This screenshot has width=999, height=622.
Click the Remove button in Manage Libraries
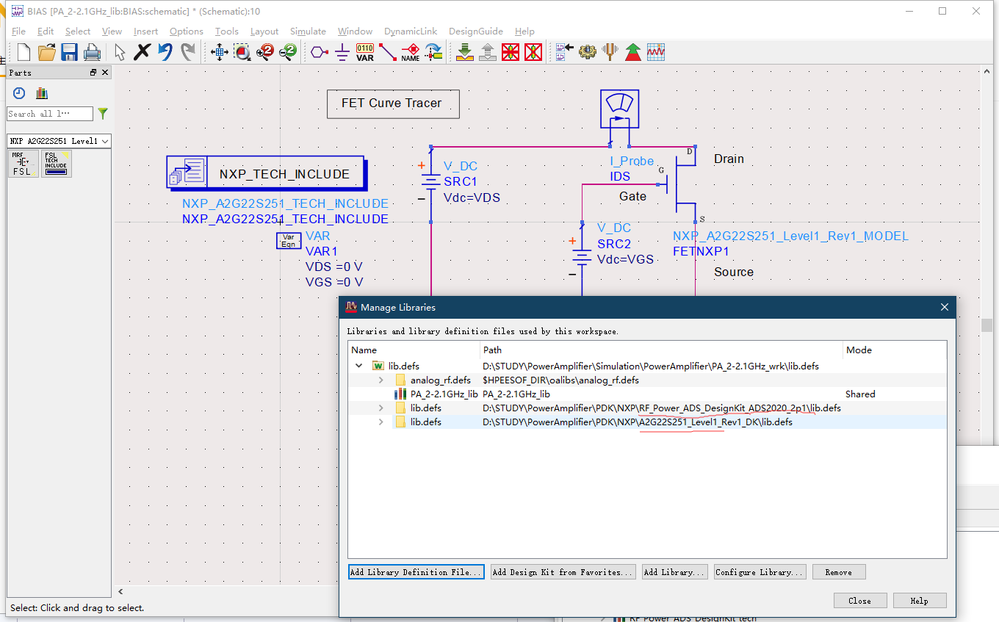[x=839, y=572]
